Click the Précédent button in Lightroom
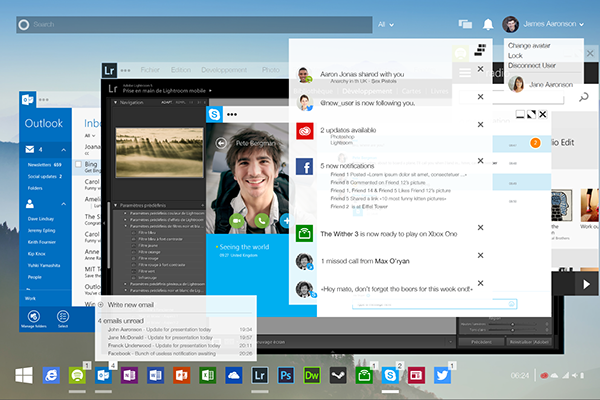The width and height of the screenshot is (600, 400). pyautogui.click(x=481, y=342)
